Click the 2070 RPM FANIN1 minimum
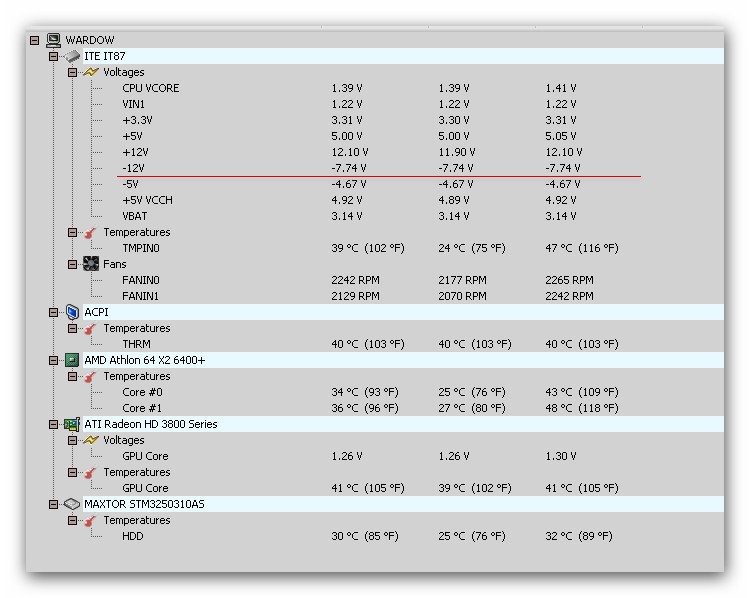 click(462, 296)
